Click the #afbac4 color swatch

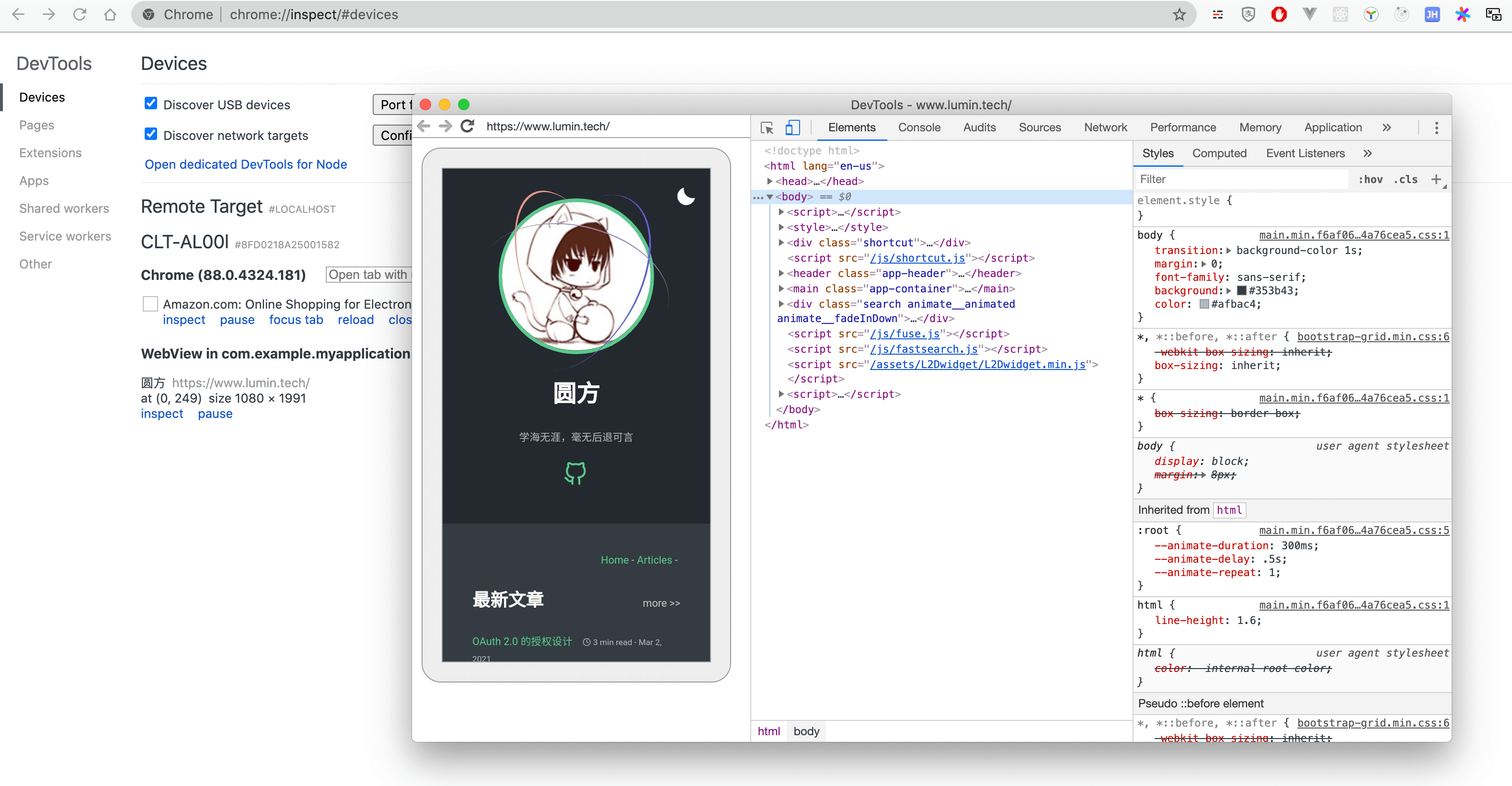pos(1204,304)
